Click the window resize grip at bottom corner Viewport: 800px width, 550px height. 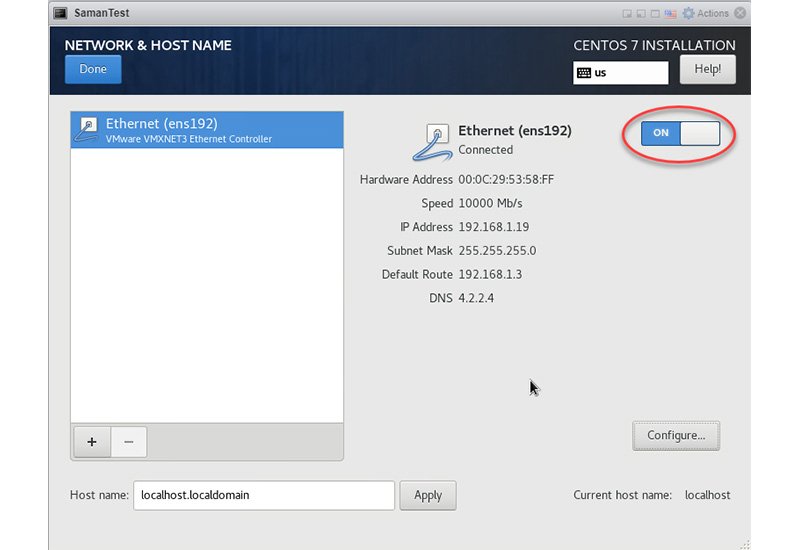[x=744, y=543]
